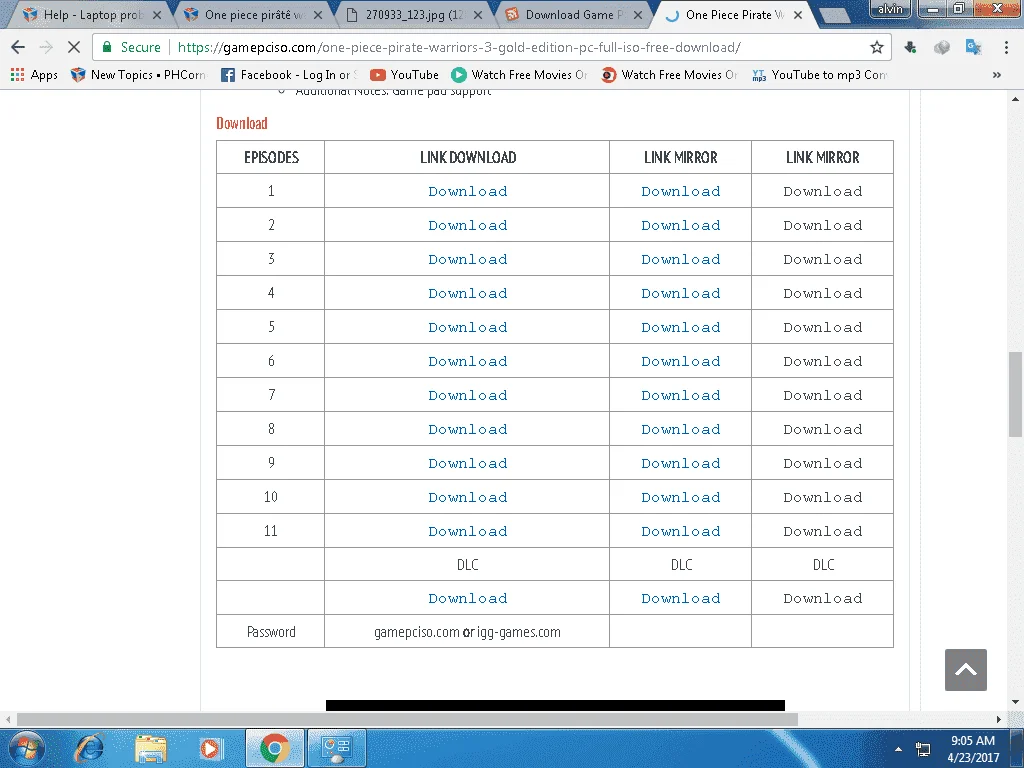Screen dimensions: 1024x768
Task: Click the DLC Link Download link
Action: coord(468,598)
